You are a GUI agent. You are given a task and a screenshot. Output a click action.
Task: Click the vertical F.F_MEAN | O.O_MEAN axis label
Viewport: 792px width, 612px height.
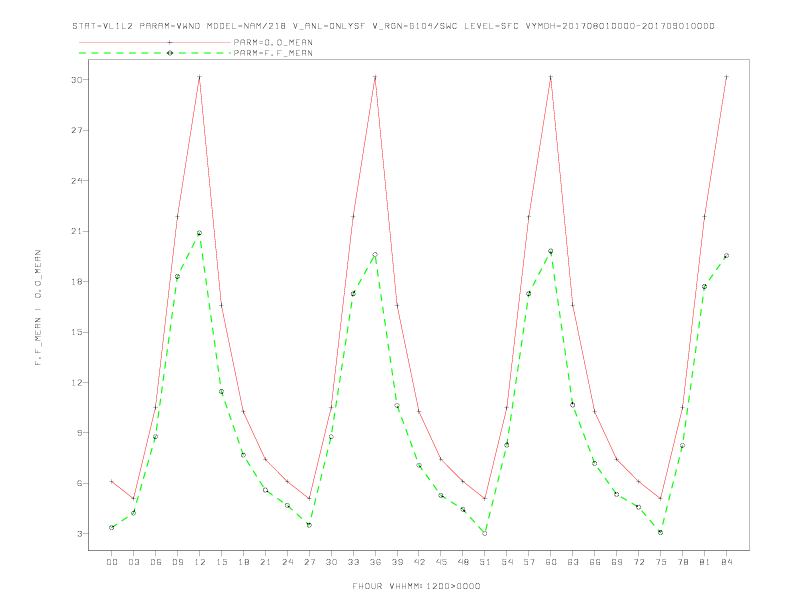click(x=38, y=308)
